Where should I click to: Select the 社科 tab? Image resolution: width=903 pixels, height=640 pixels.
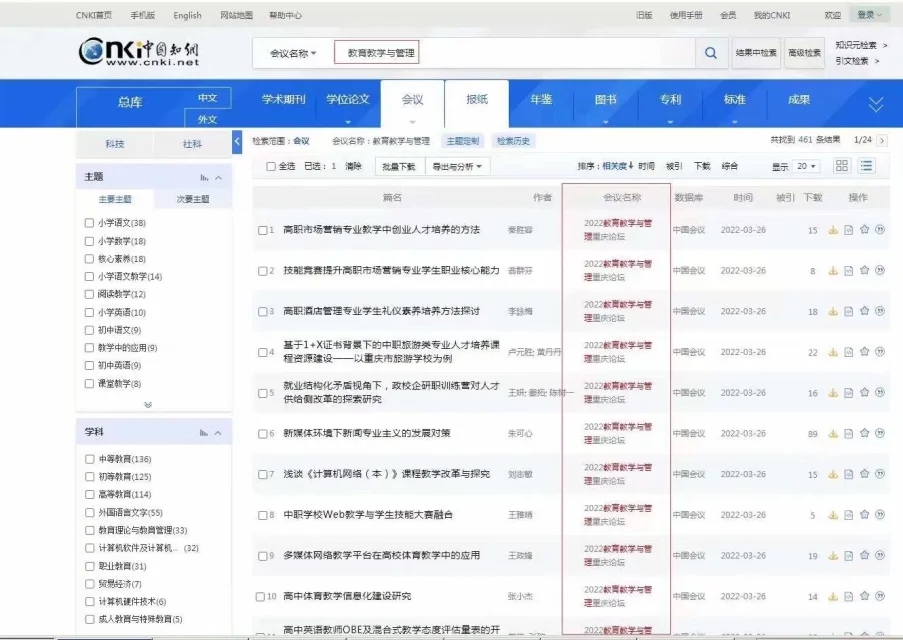tap(192, 143)
